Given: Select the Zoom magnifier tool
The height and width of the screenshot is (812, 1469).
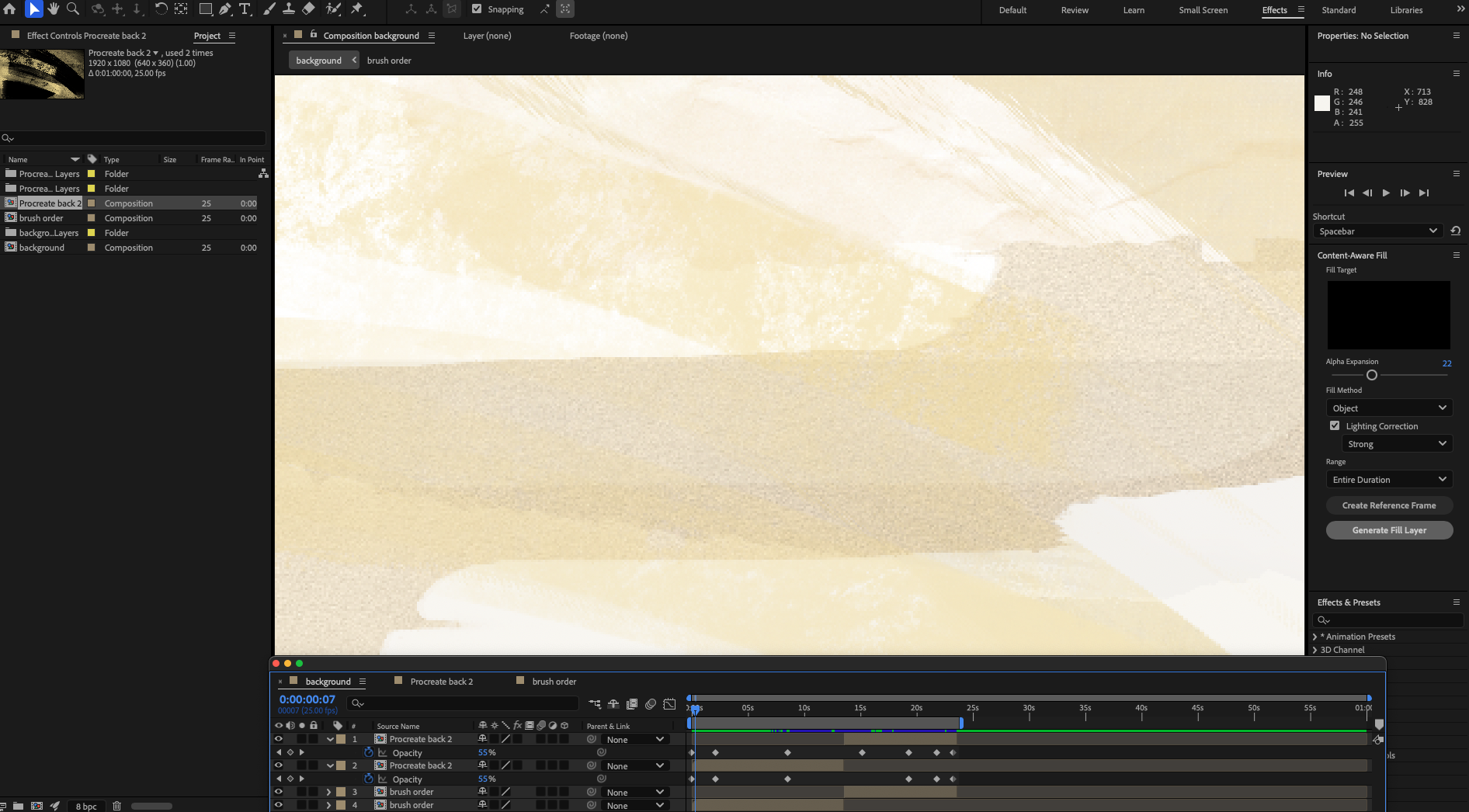Looking at the screenshot, I should point(73,9).
